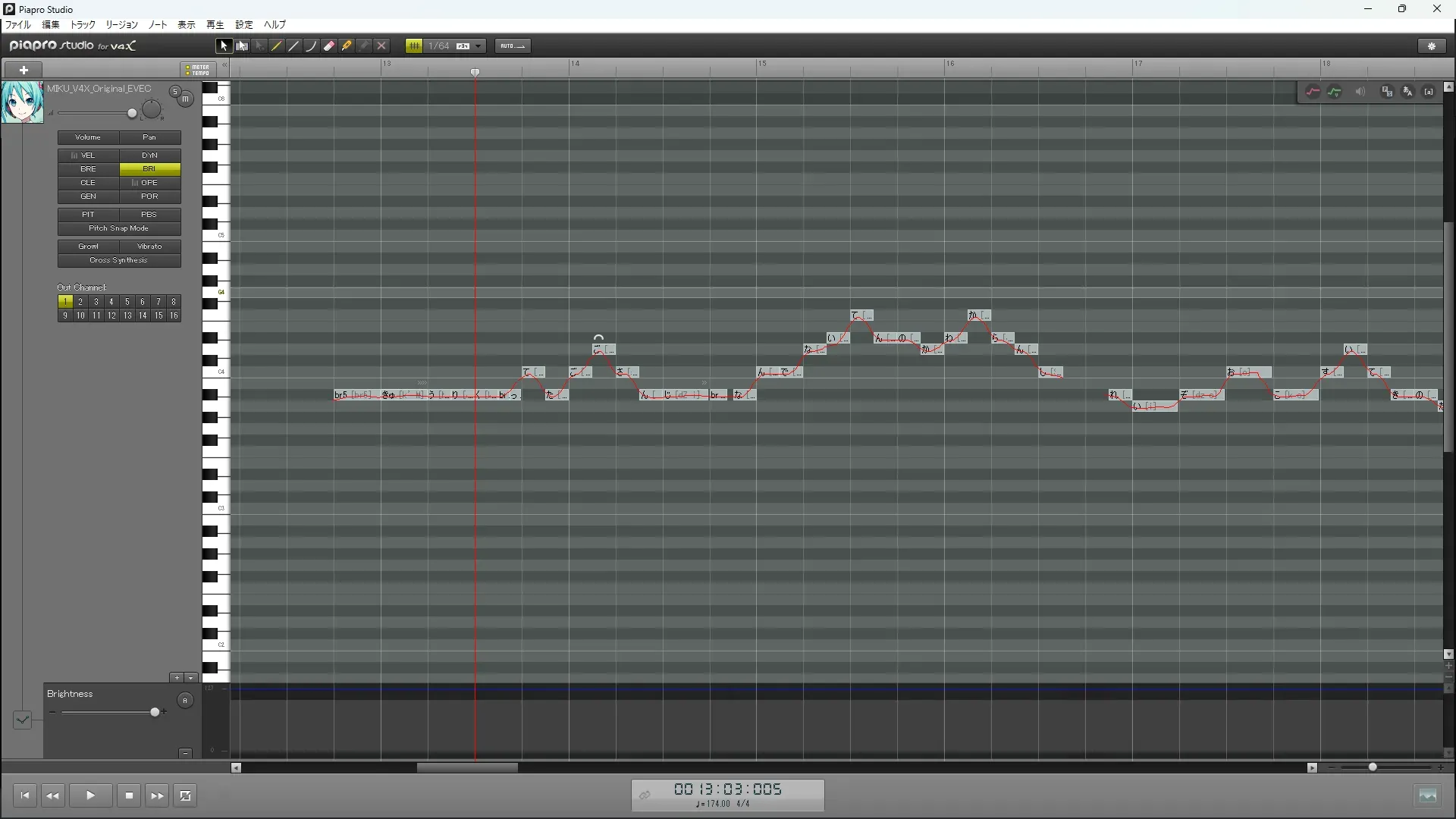Toggle grid snap button
The width and height of the screenshot is (1456, 819).
pyautogui.click(x=414, y=46)
